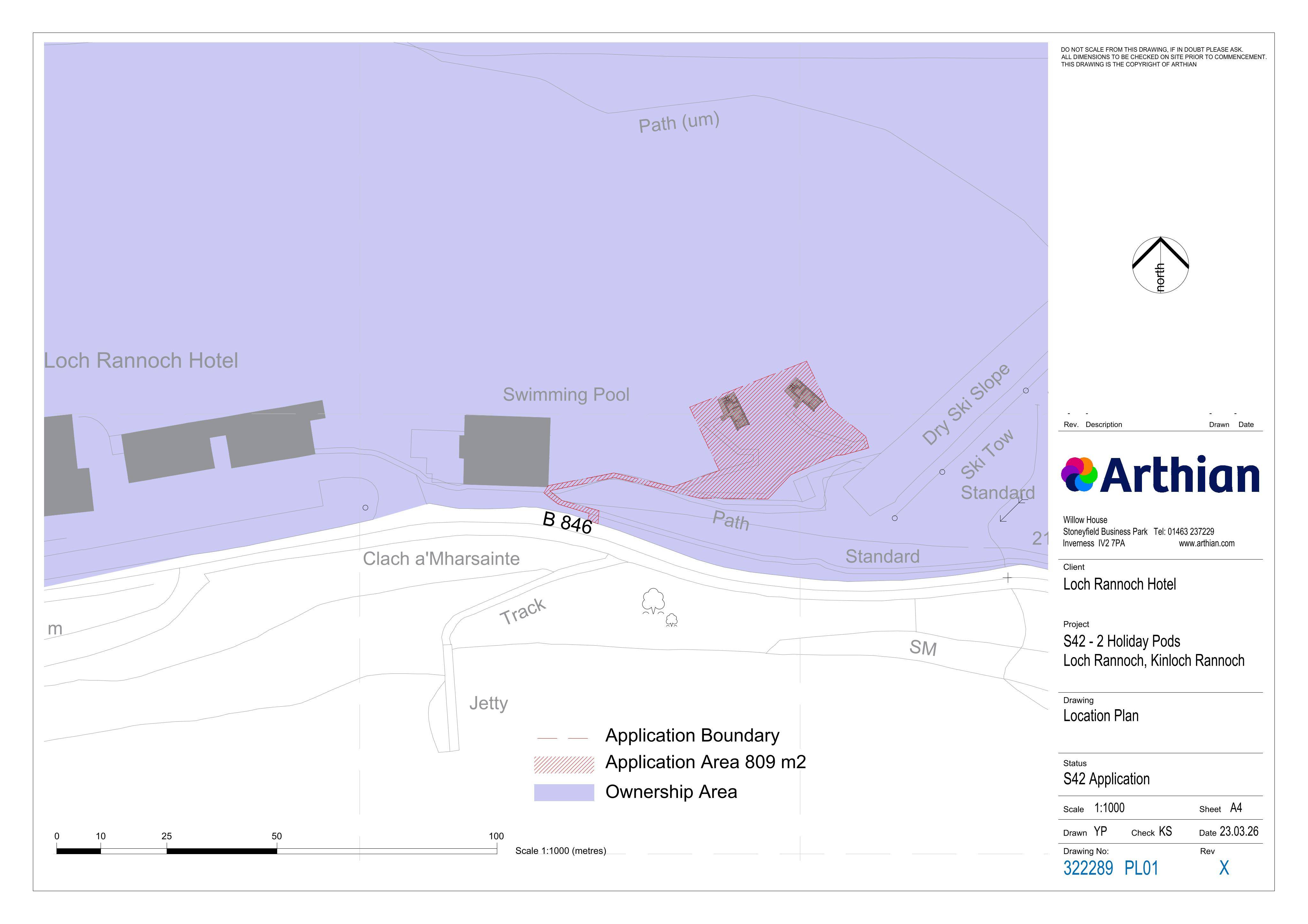Click the 'Location Plan' drawing title
1308x924 pixels.
(x=1101, y=716)
